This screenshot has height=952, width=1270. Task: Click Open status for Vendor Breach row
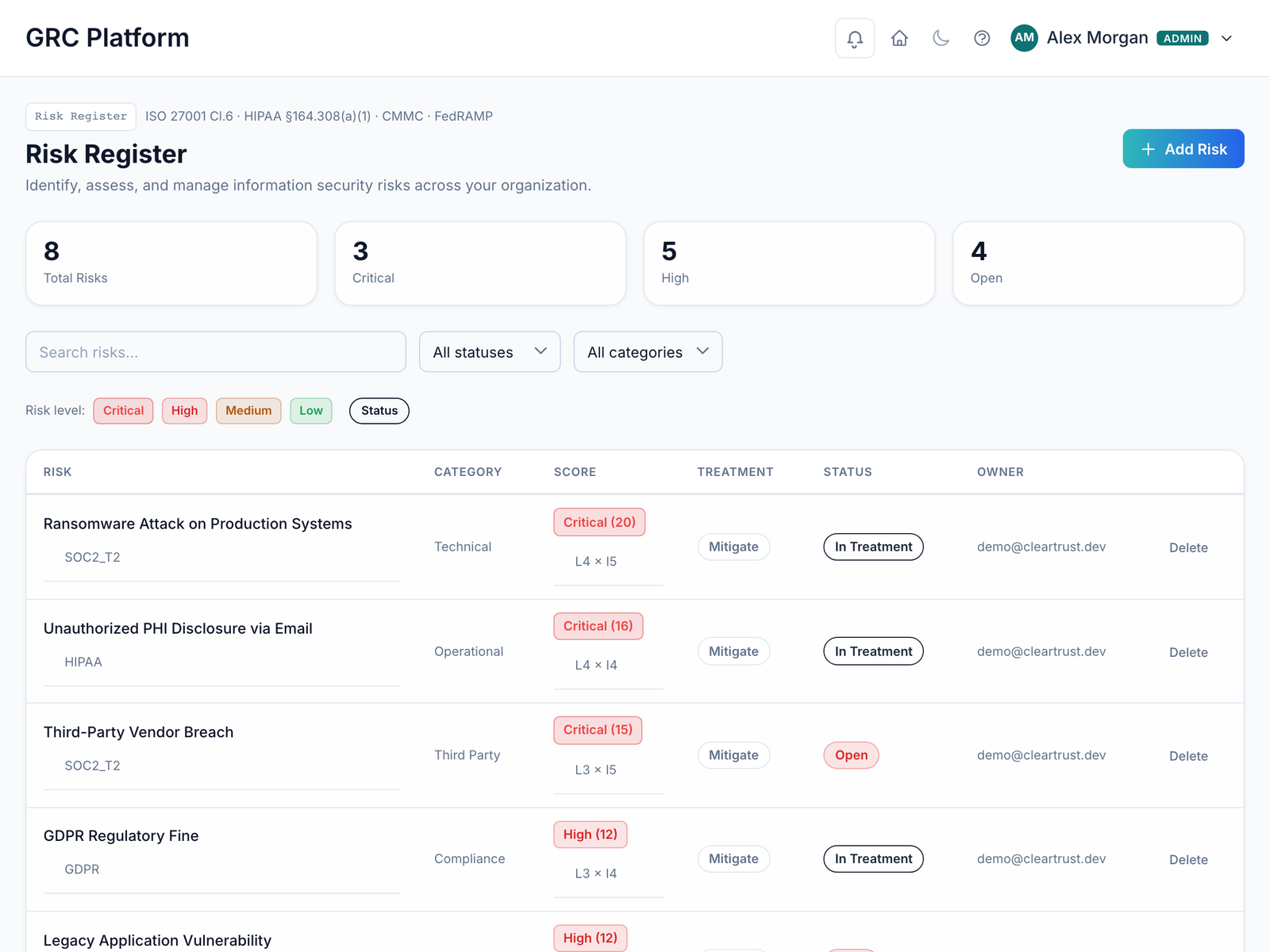(x=851, y=755)
